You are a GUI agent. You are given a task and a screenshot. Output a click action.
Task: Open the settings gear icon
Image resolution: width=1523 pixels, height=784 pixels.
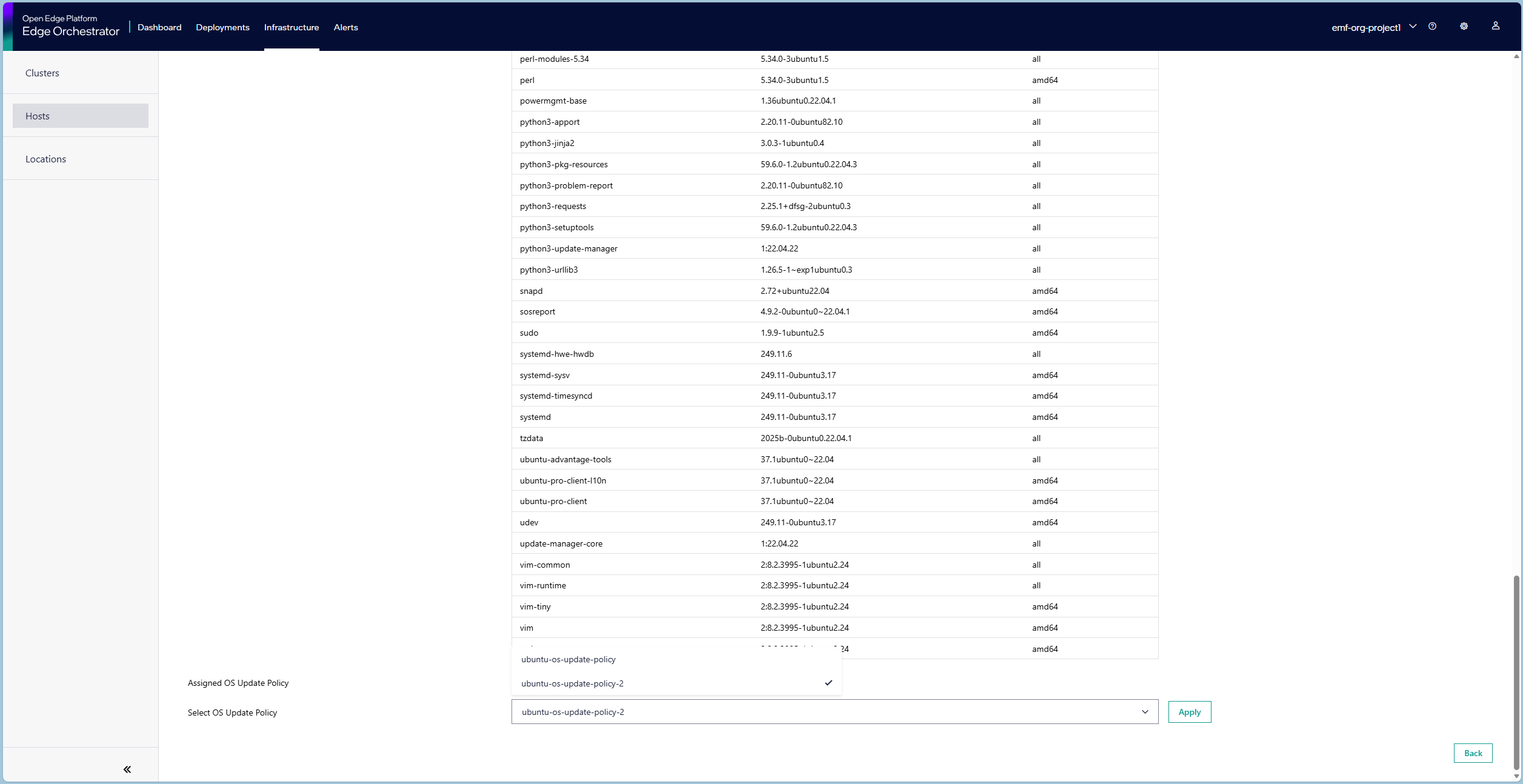[x=1464, y=27]
